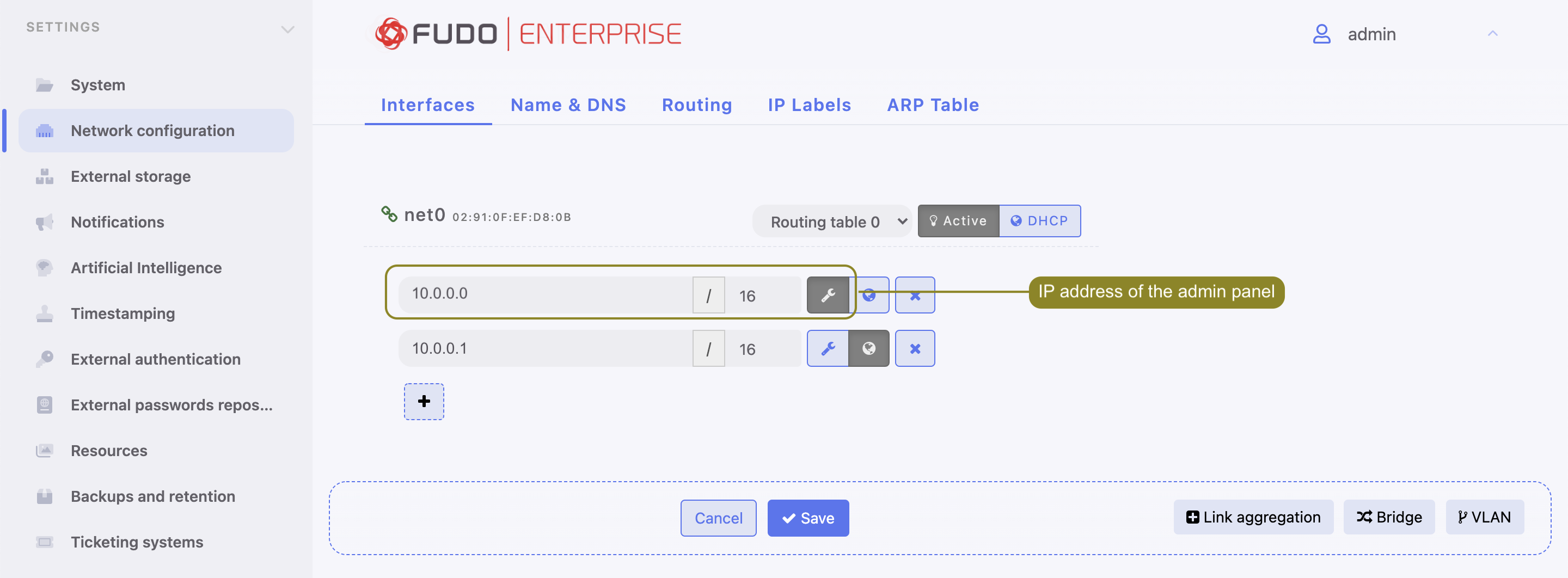Enable DHCP on interface net0

click(x=1040, y=221)
